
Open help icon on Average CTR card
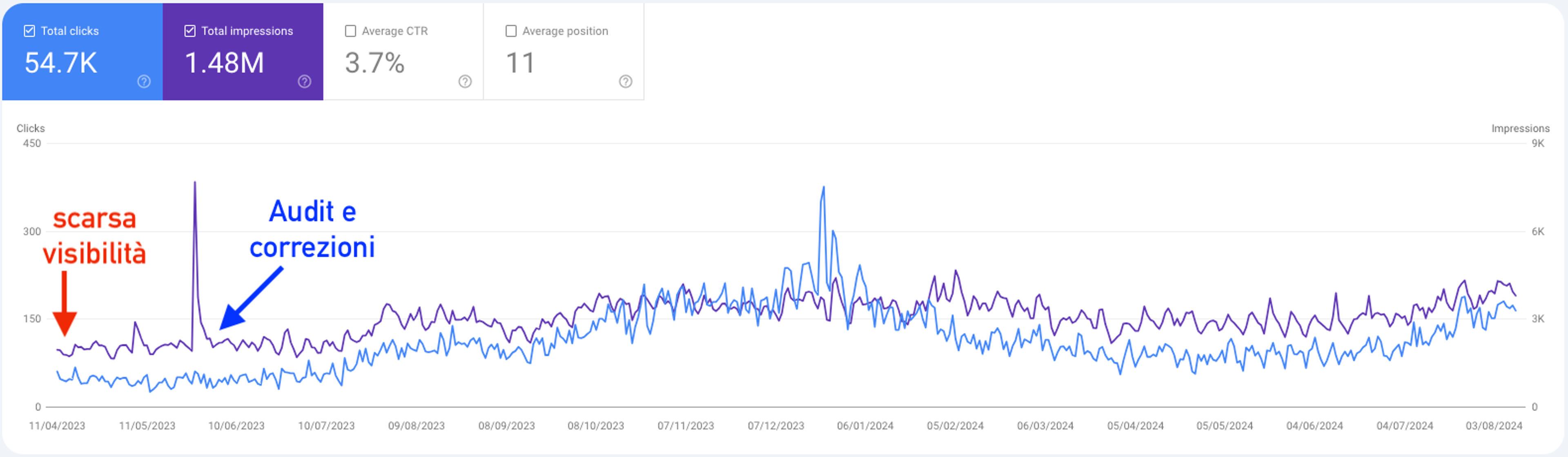[465, 82]
